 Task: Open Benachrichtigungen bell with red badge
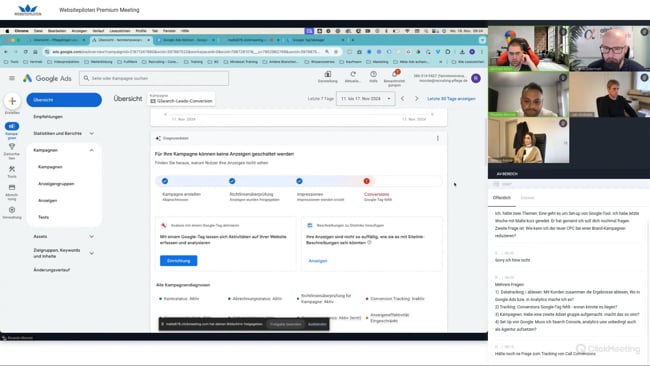coord(395,74)
